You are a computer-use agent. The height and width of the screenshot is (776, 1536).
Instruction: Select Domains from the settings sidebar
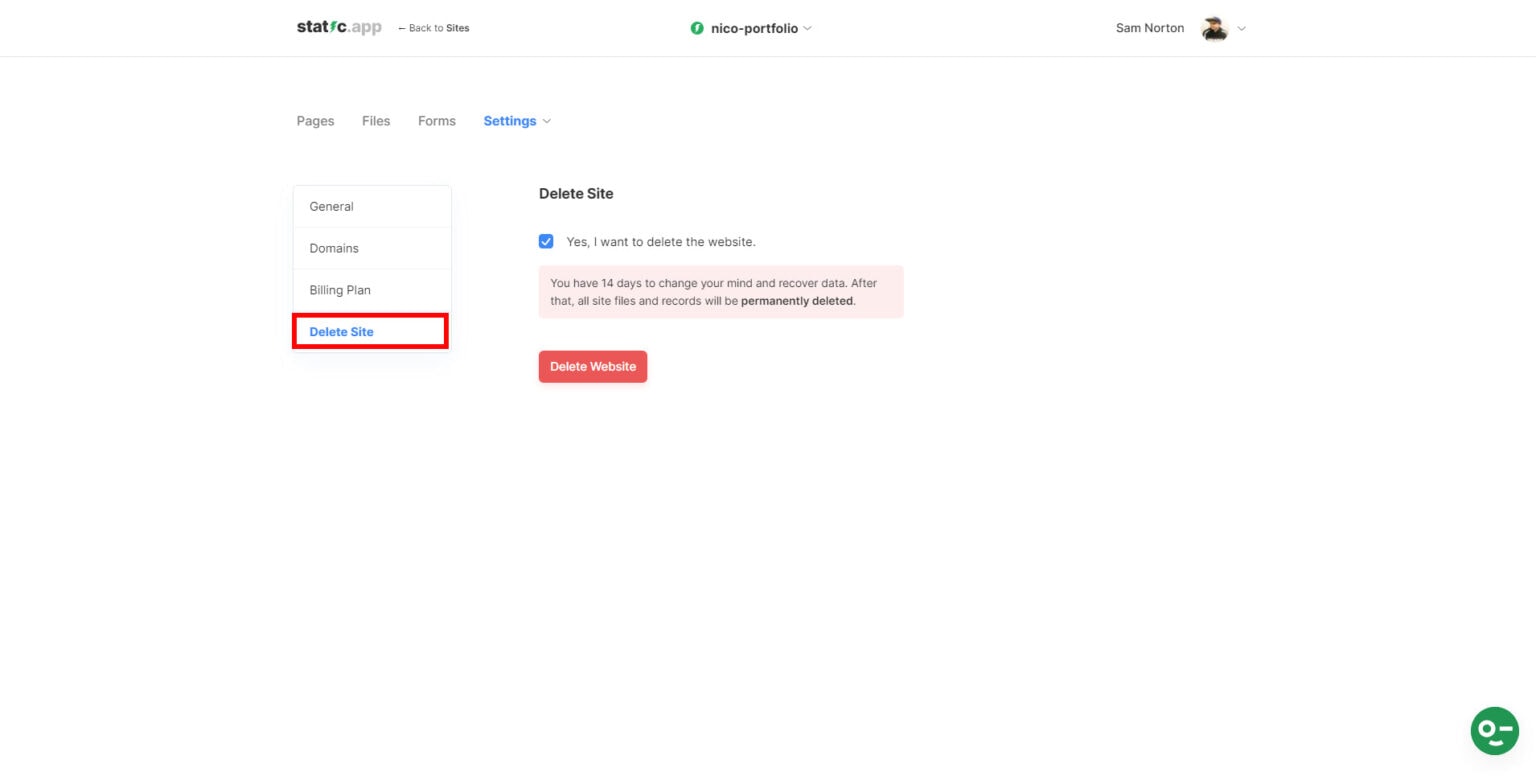tap(334, 248)
